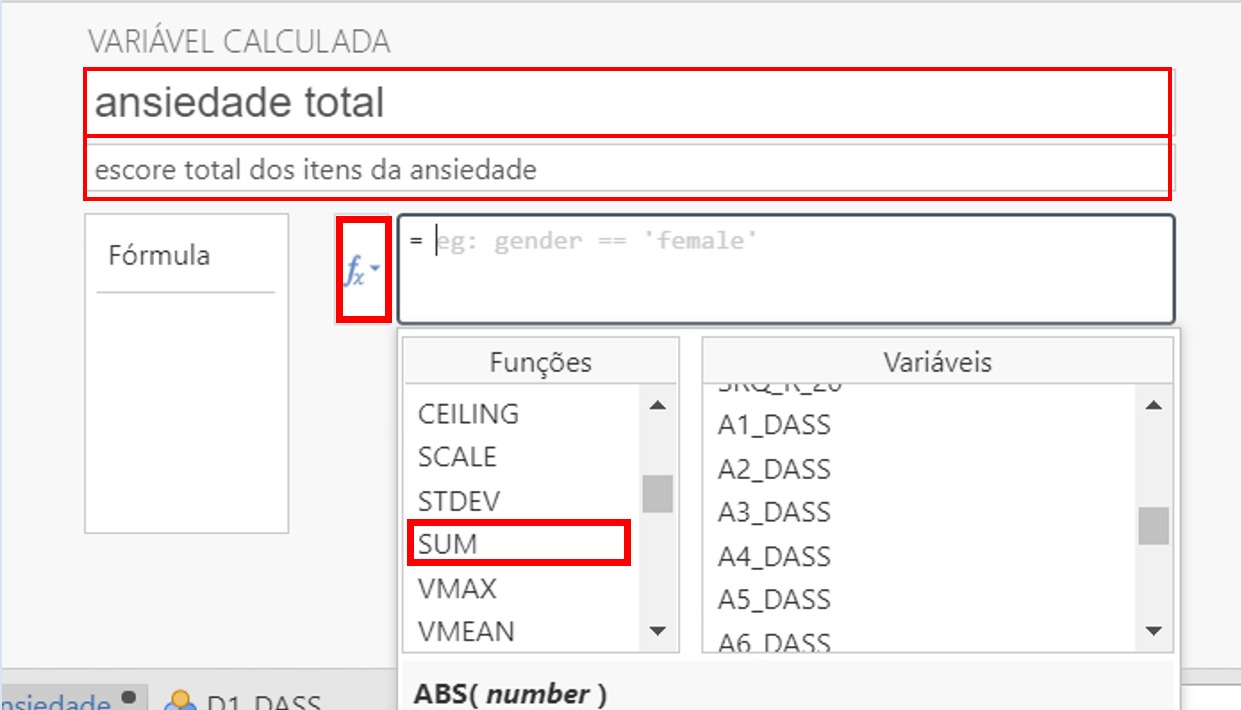
Task: Click in the formula input box
Action: 785,270
